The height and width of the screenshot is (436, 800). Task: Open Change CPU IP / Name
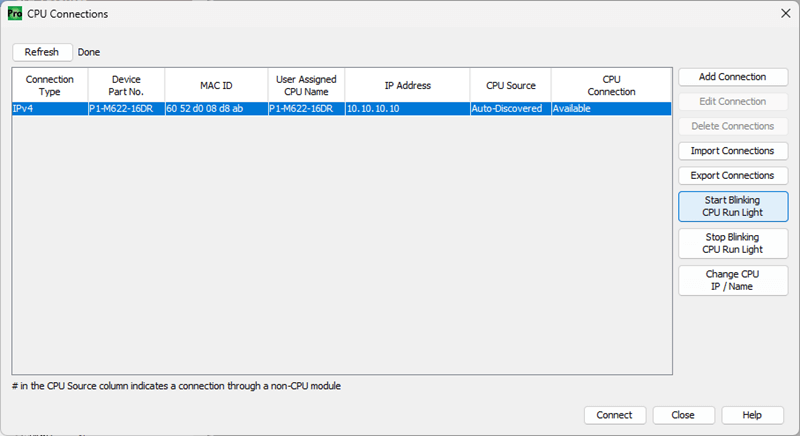[732, 280]
